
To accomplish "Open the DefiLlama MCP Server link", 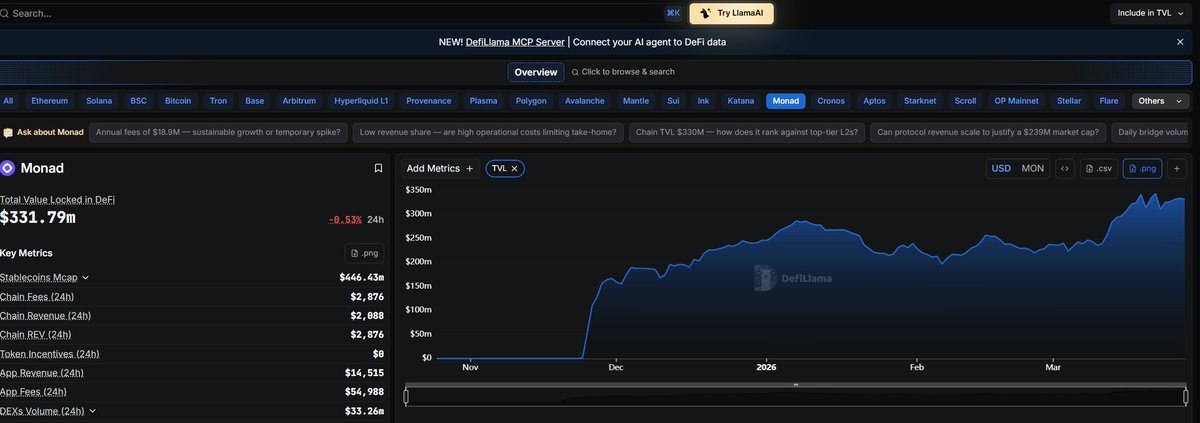I will click(516, 42).
